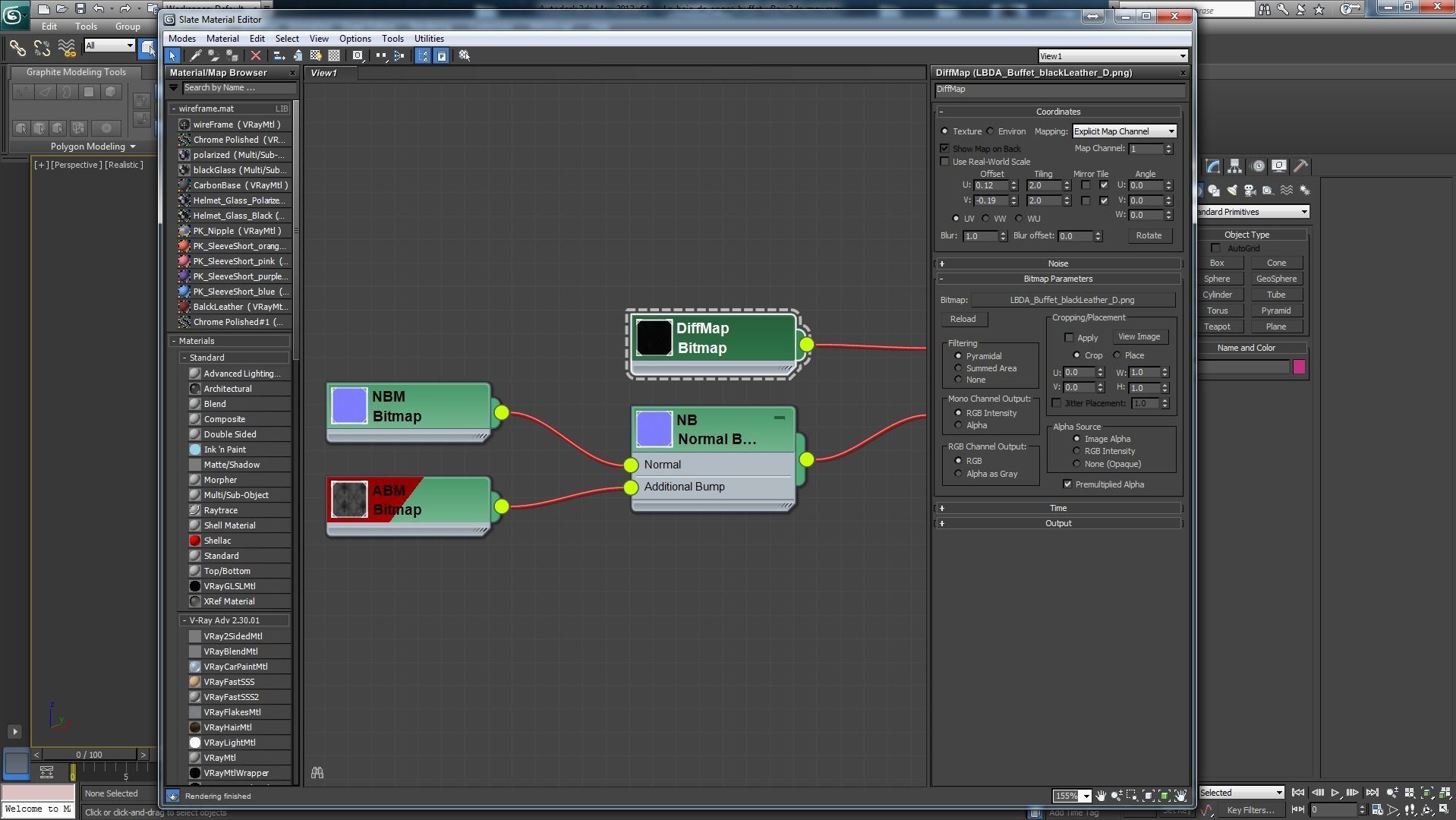The height and width of the screenshot is (820, 1456).
Task: Expand Output rollout
Action: click(x=1058, y=523)
